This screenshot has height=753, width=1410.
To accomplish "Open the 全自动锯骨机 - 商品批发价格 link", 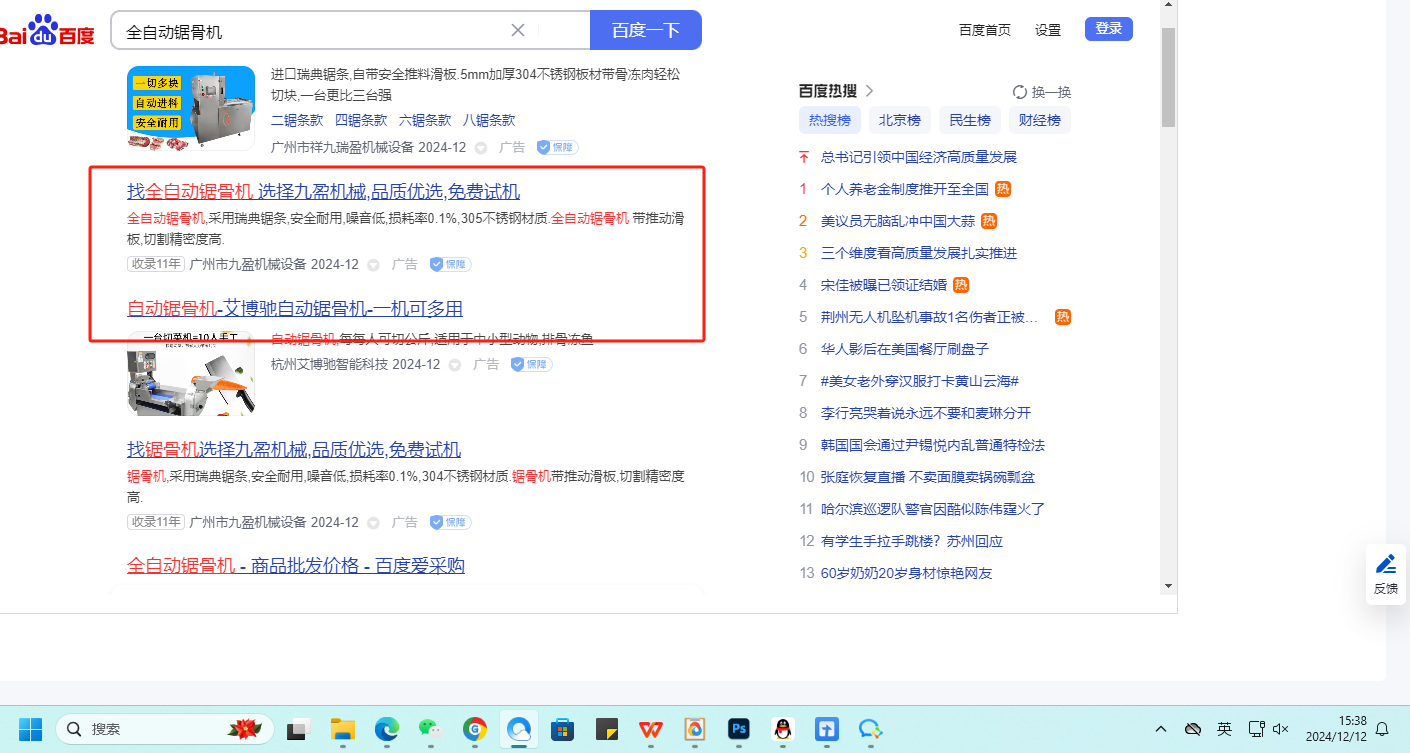I will (296, 566).
